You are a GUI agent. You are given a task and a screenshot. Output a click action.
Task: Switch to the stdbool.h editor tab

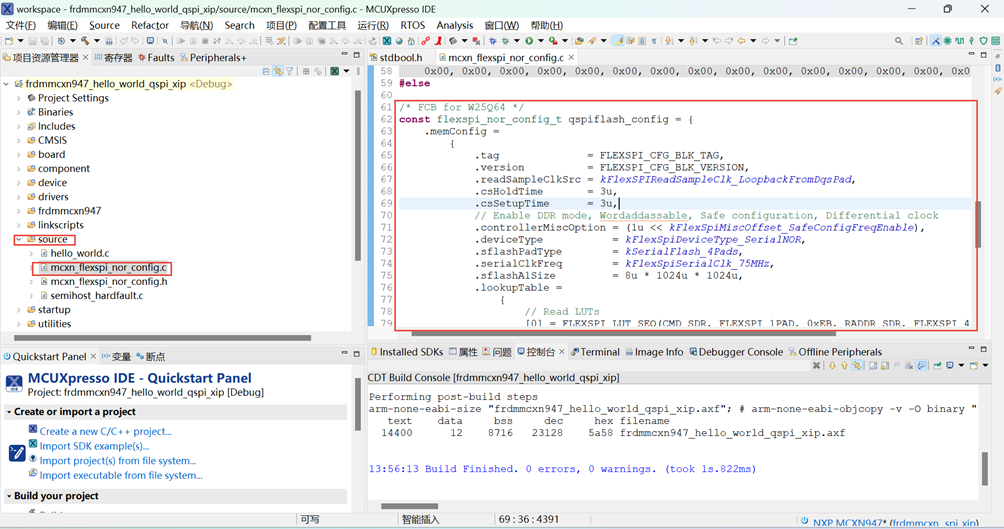pos(396,58)
